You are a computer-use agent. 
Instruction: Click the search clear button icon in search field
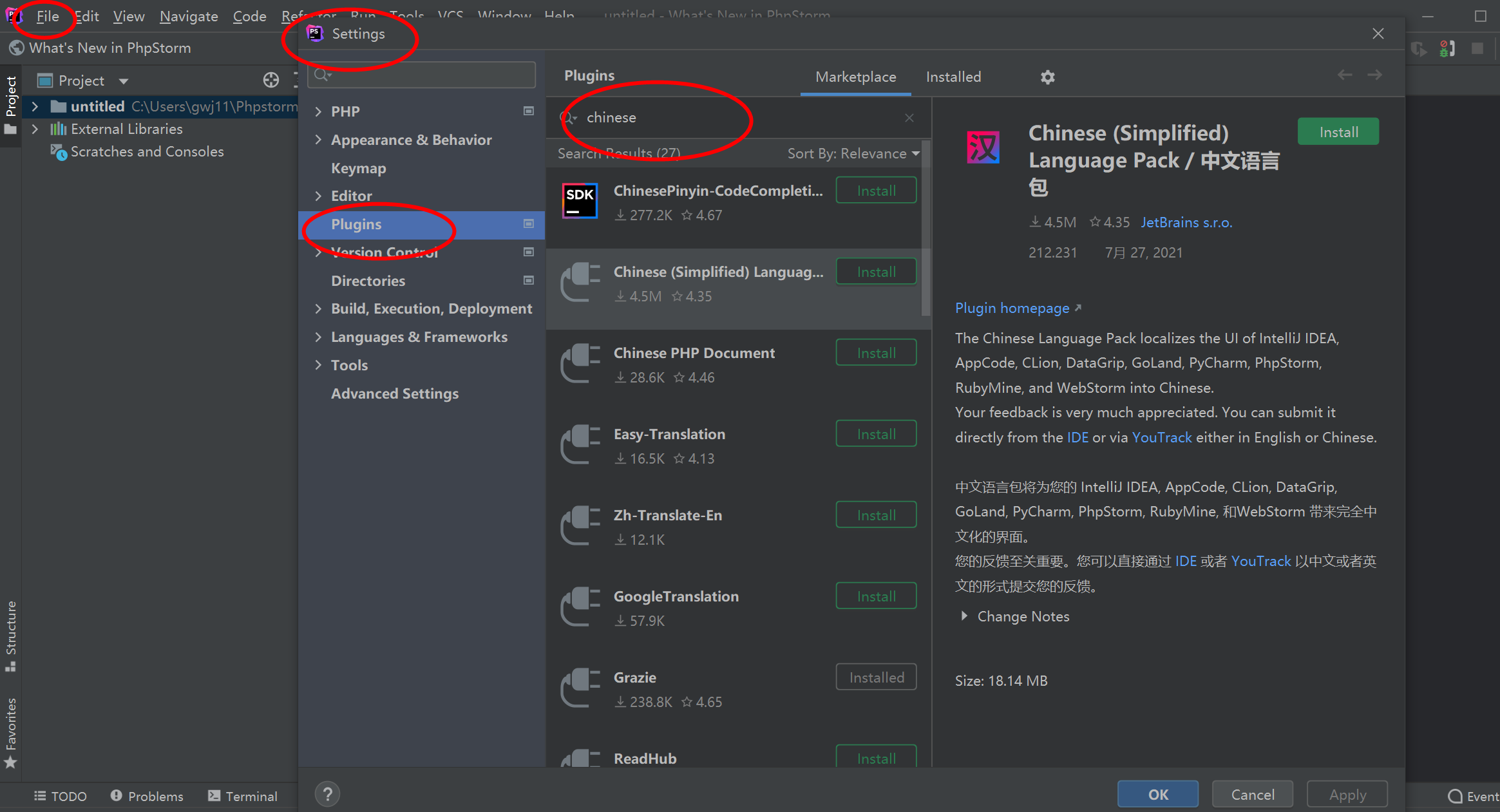(909, 118)
